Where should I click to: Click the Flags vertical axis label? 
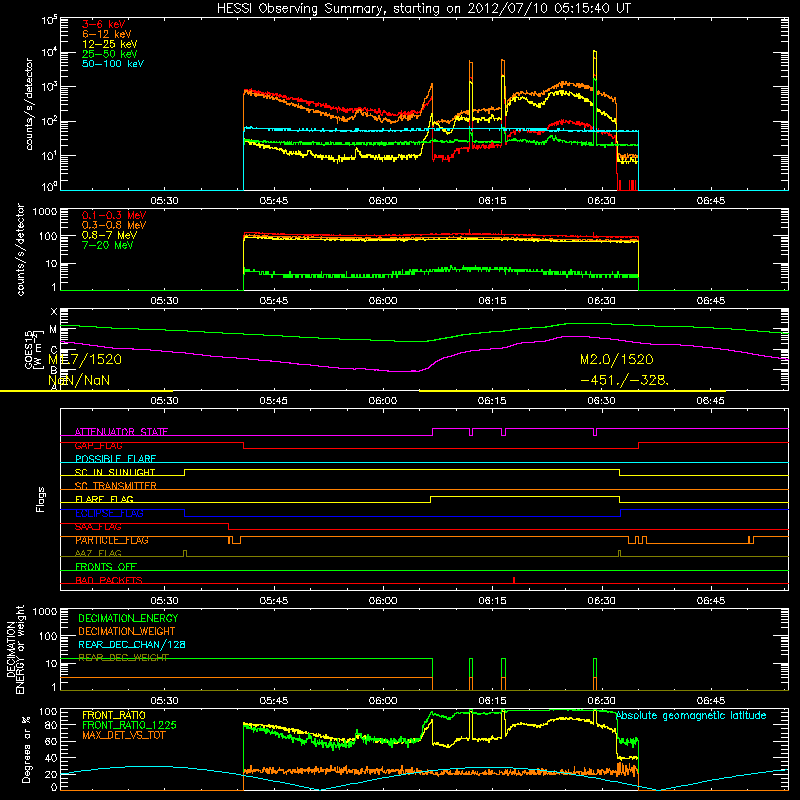pos(41,499)
